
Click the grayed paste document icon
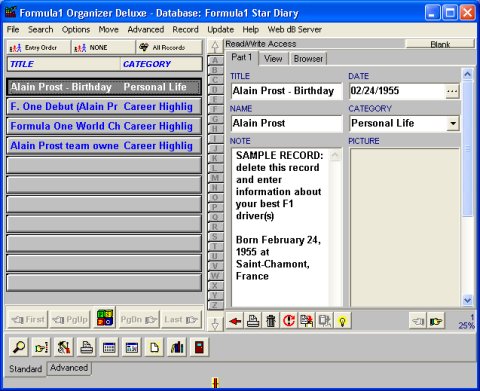(x=324, y=321)
